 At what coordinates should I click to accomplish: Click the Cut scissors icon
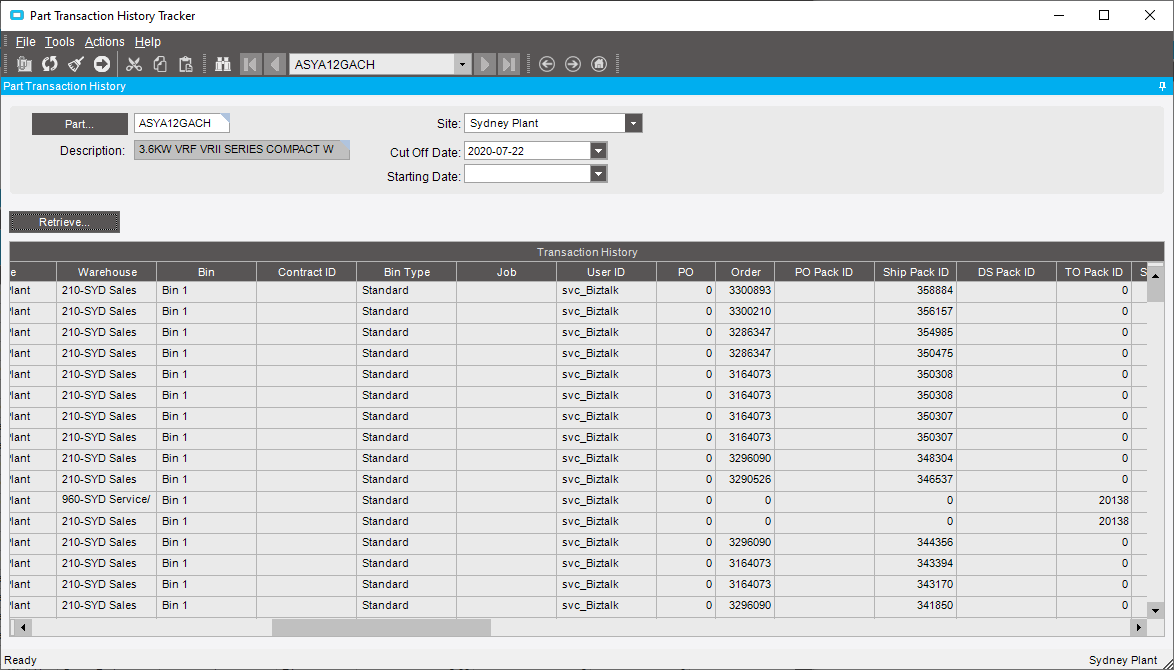[x=134, y=64]
